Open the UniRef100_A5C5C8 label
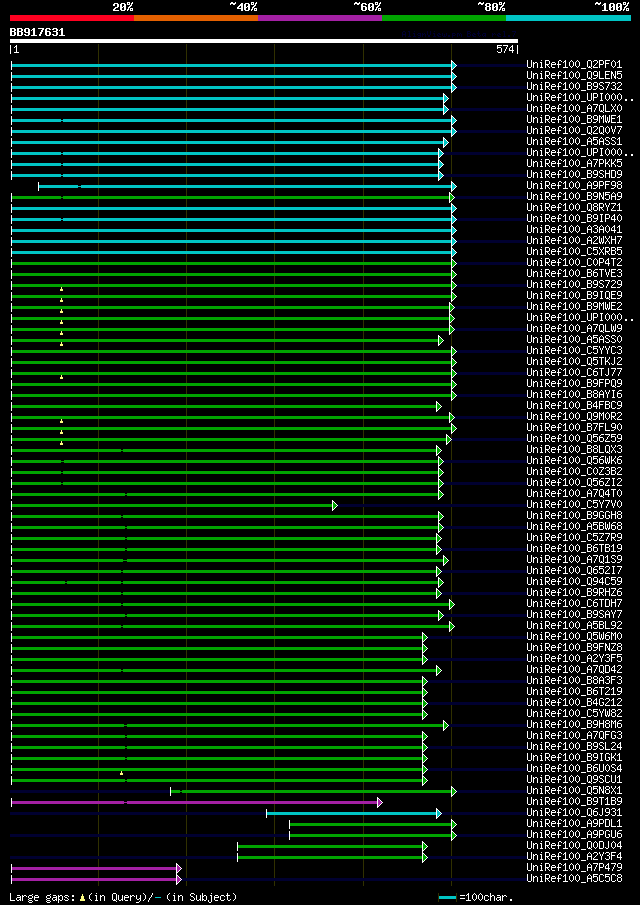This screenshot has width=640, height=905. tap(574, 879)
